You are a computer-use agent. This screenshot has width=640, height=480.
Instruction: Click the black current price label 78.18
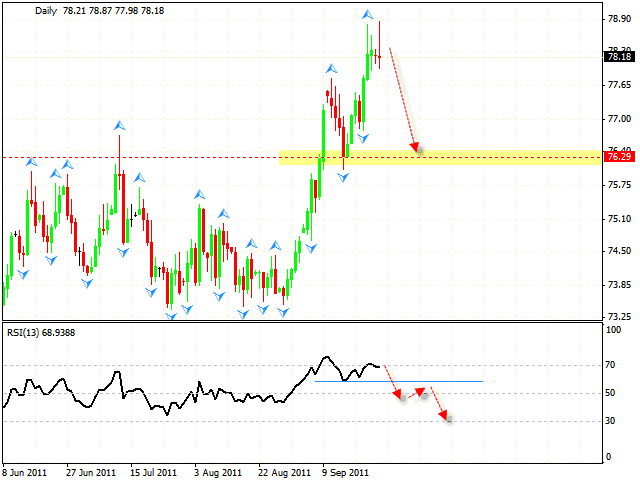pos(618,57)
